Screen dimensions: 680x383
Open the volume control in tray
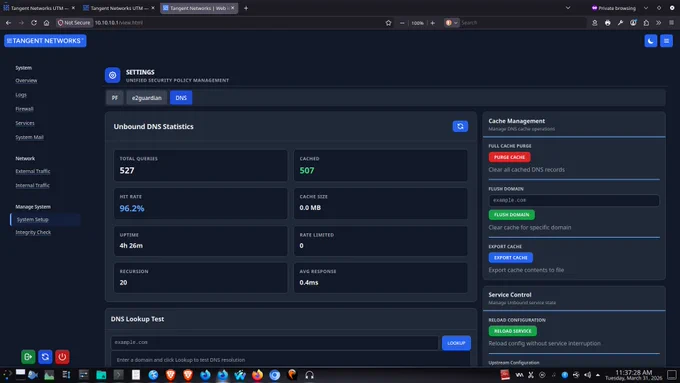click(x=587, y=375)
